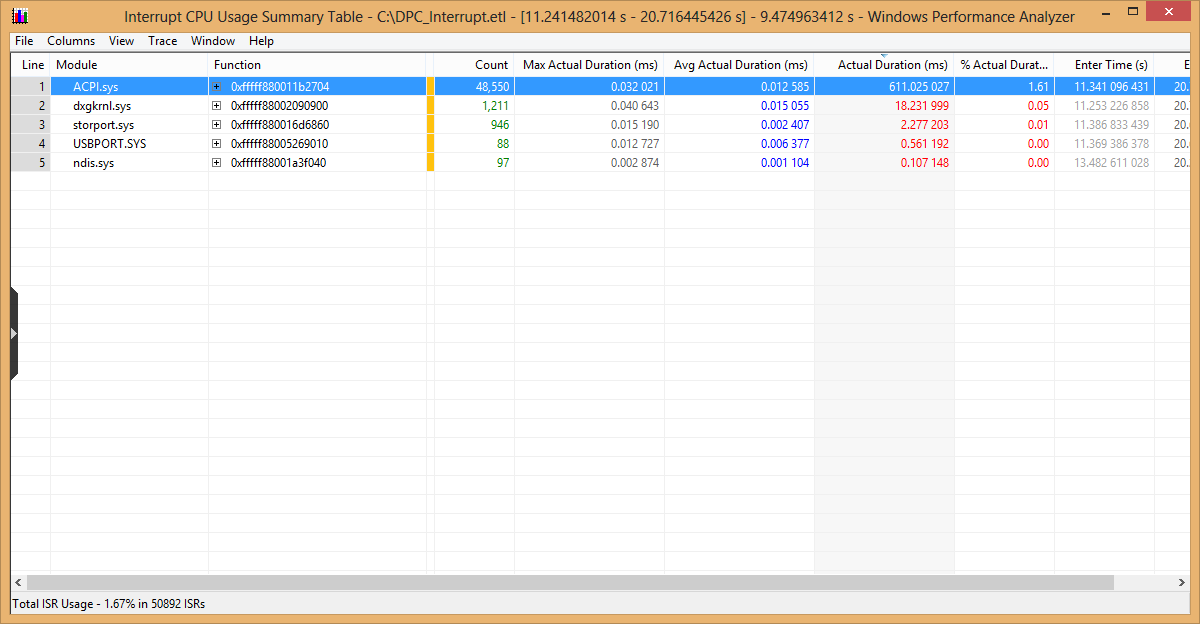Click actual duration value 18.231 999
This screenshot has height=624, width=1200.
point(922,106)
